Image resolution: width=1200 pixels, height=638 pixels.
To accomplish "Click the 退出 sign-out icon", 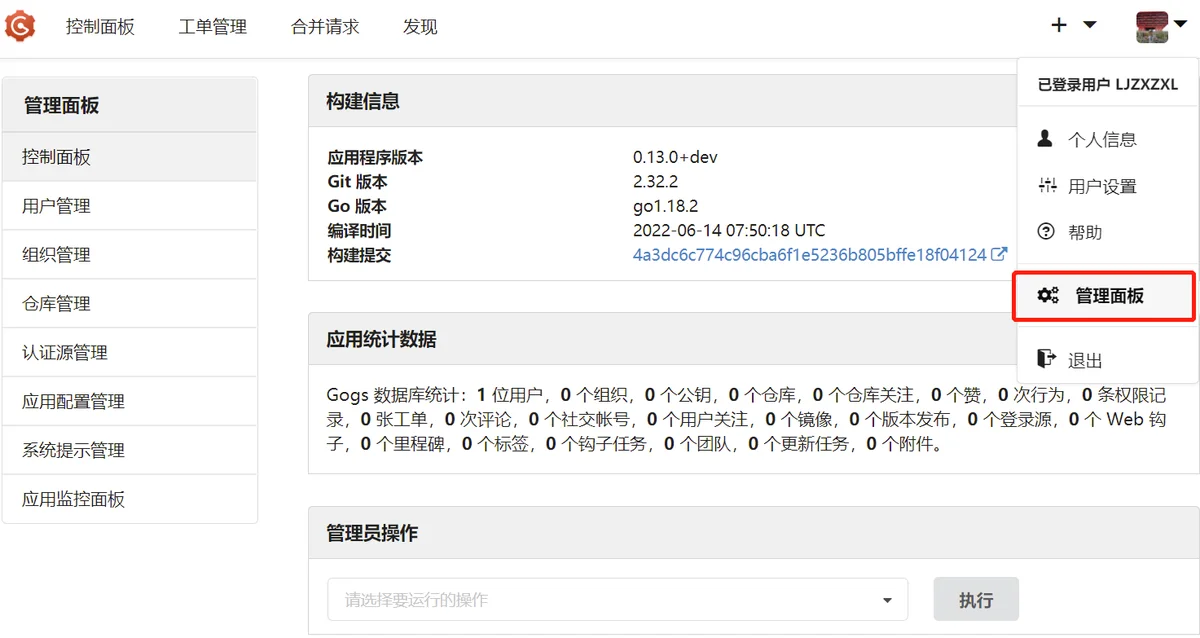I will coord(1046,360).
